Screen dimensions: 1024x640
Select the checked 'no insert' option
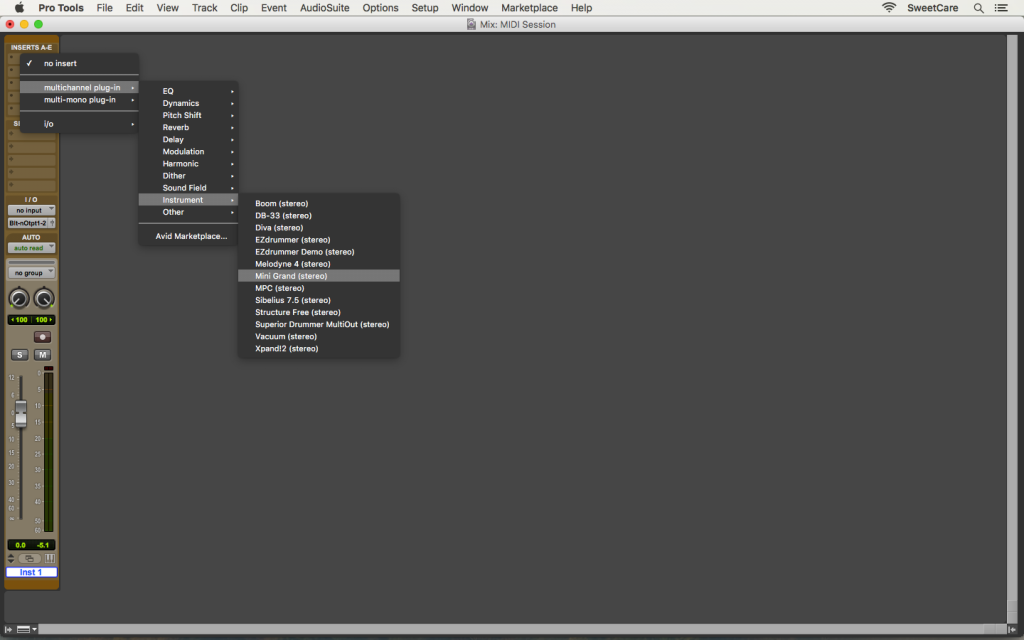pyautogui.click(x=60, y=63)
